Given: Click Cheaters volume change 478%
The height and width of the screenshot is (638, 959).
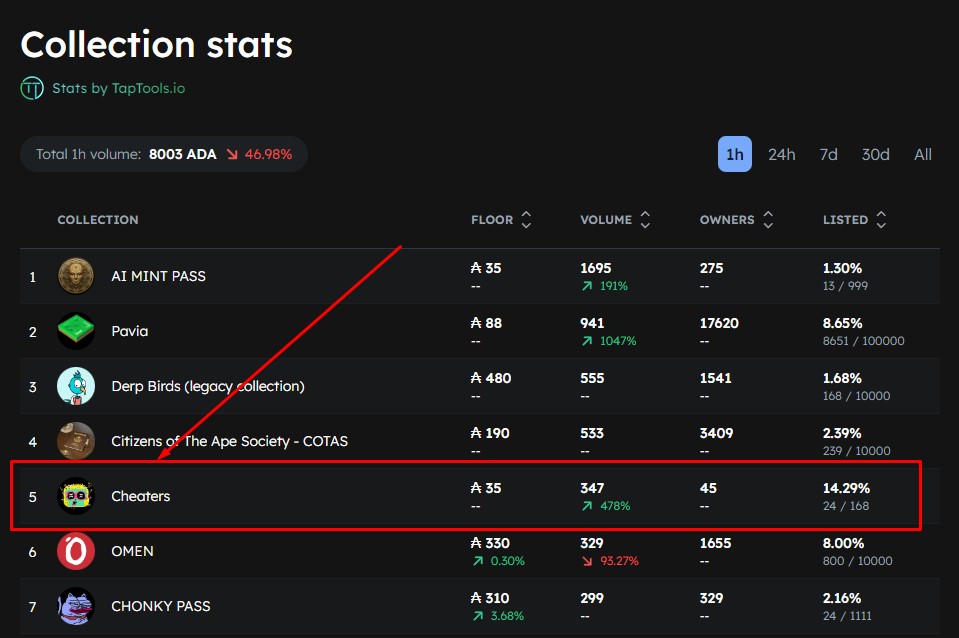Looking at the screenshot, I should click(606, 506).
